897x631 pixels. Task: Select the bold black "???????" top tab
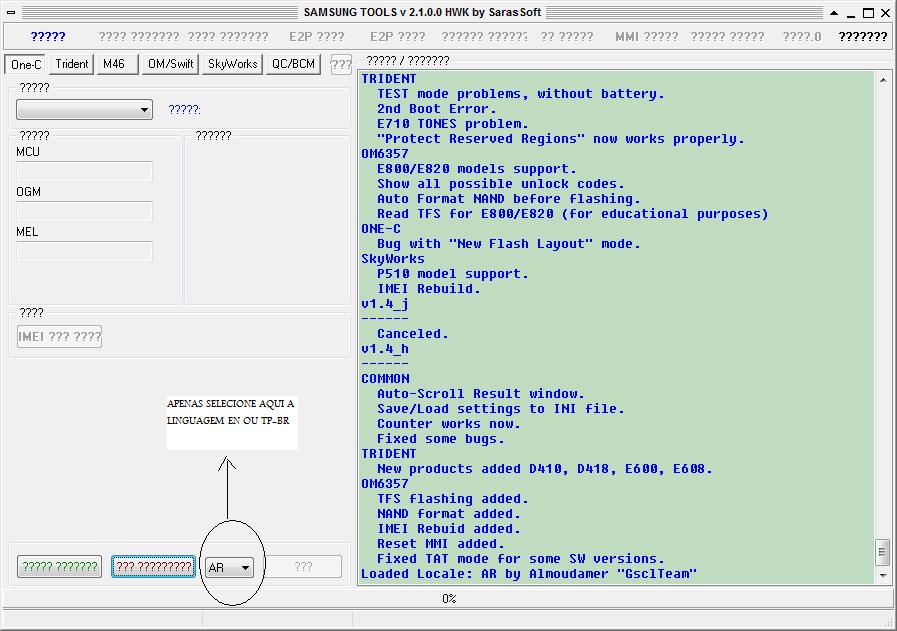[863, 37]
